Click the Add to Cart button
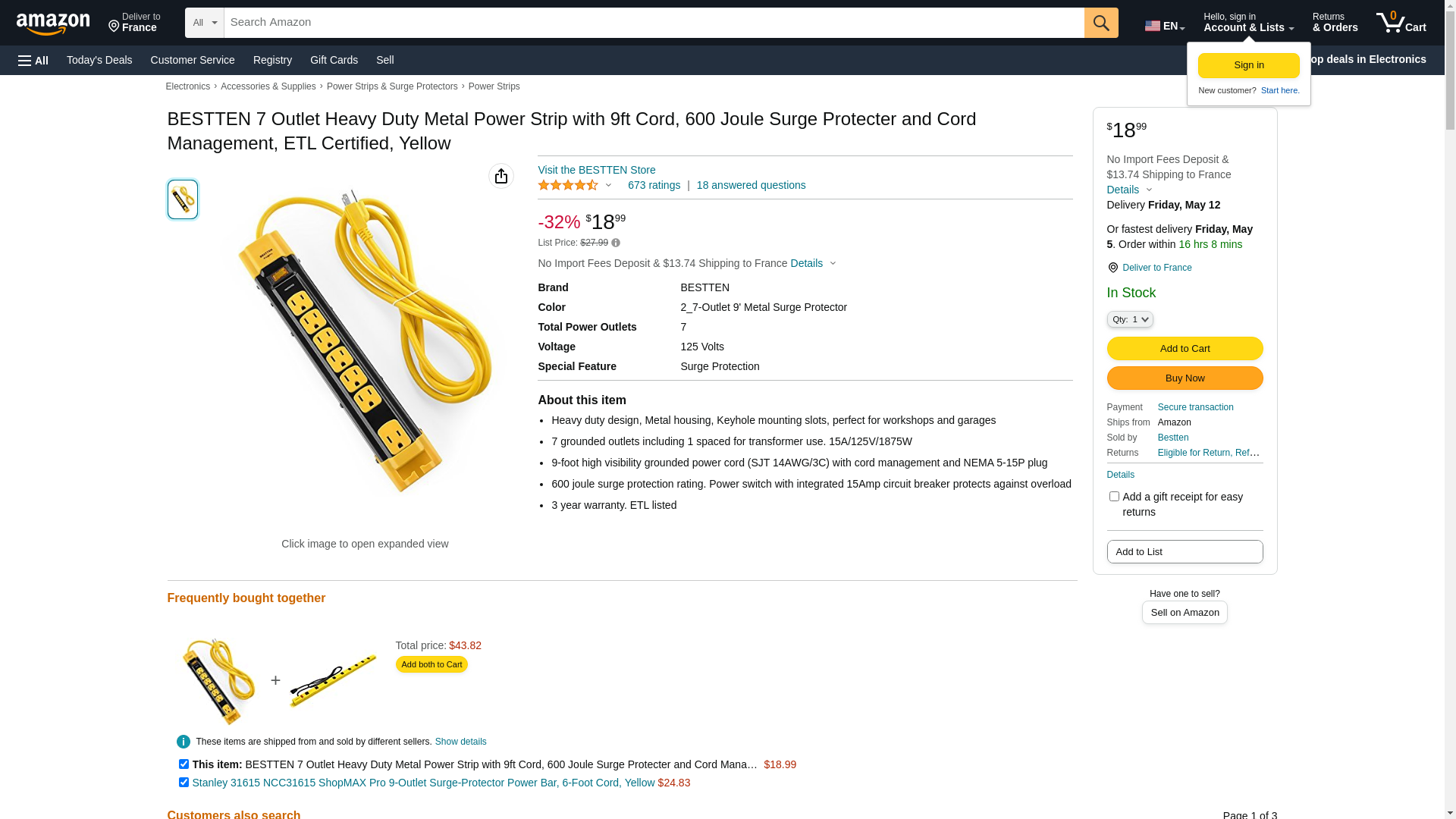Screen dimensions: 1456x819 1185,349
